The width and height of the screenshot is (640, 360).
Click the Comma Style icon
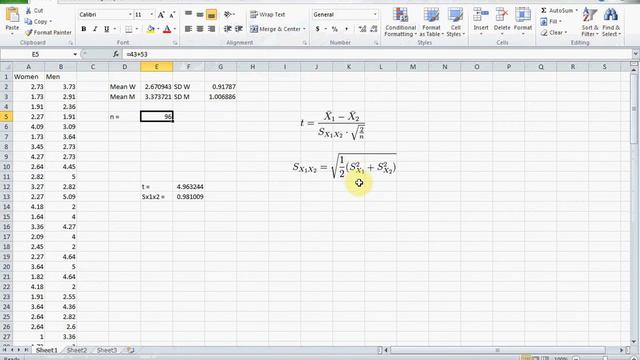346,29
